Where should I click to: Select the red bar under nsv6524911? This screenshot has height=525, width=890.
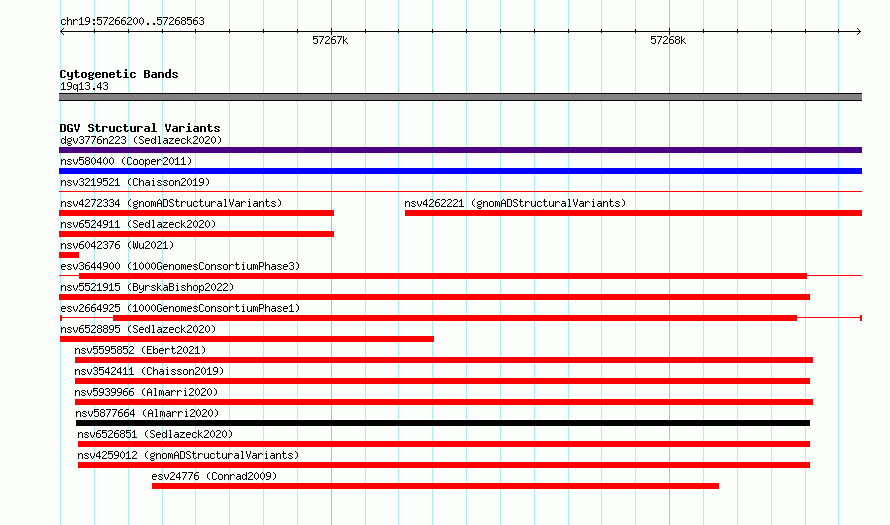[196, 234]
